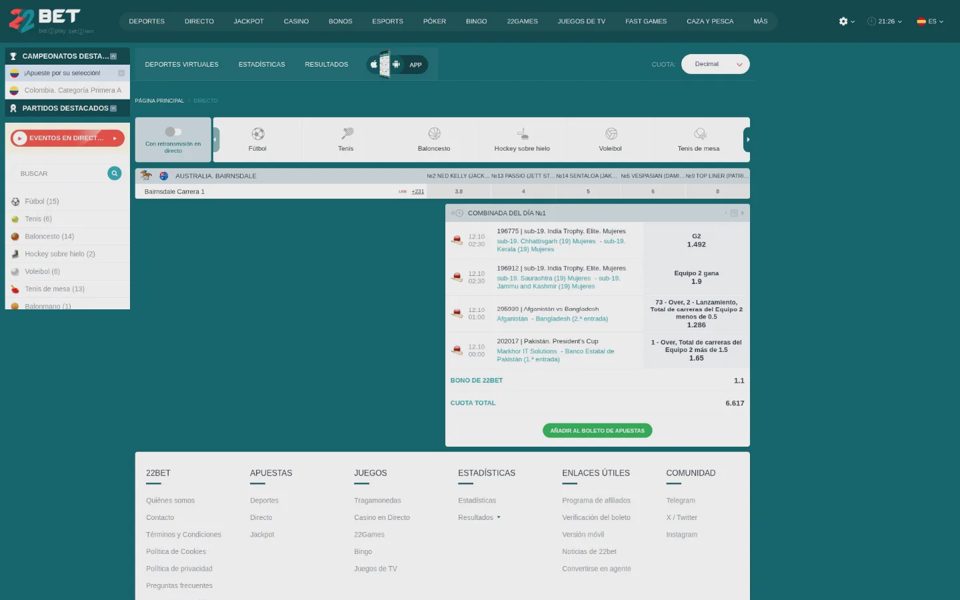Click ribbon icon beside Partidos Destacados
Image resolution: width=960 pixels, height=600 pixels.
[x=13, y=108]
